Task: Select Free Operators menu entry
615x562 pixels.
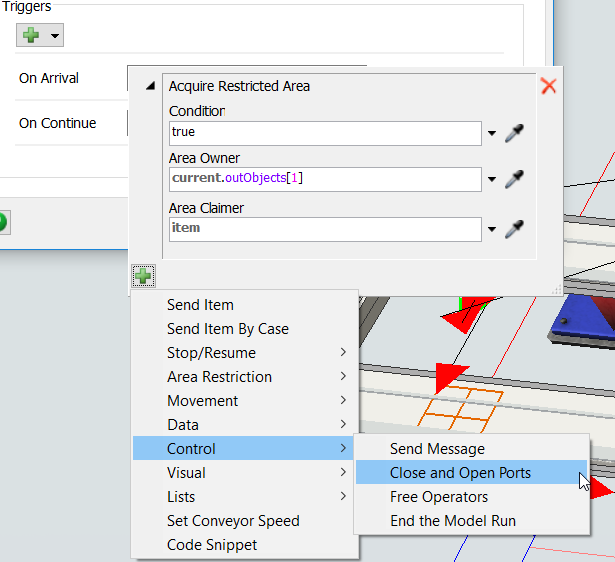Action: pos(439,497)
